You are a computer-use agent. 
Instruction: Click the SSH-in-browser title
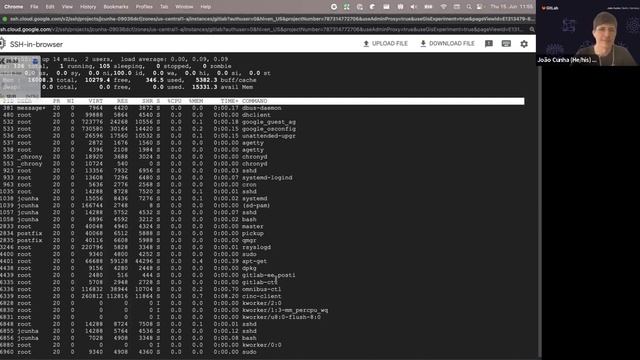(x=36, y=44)
